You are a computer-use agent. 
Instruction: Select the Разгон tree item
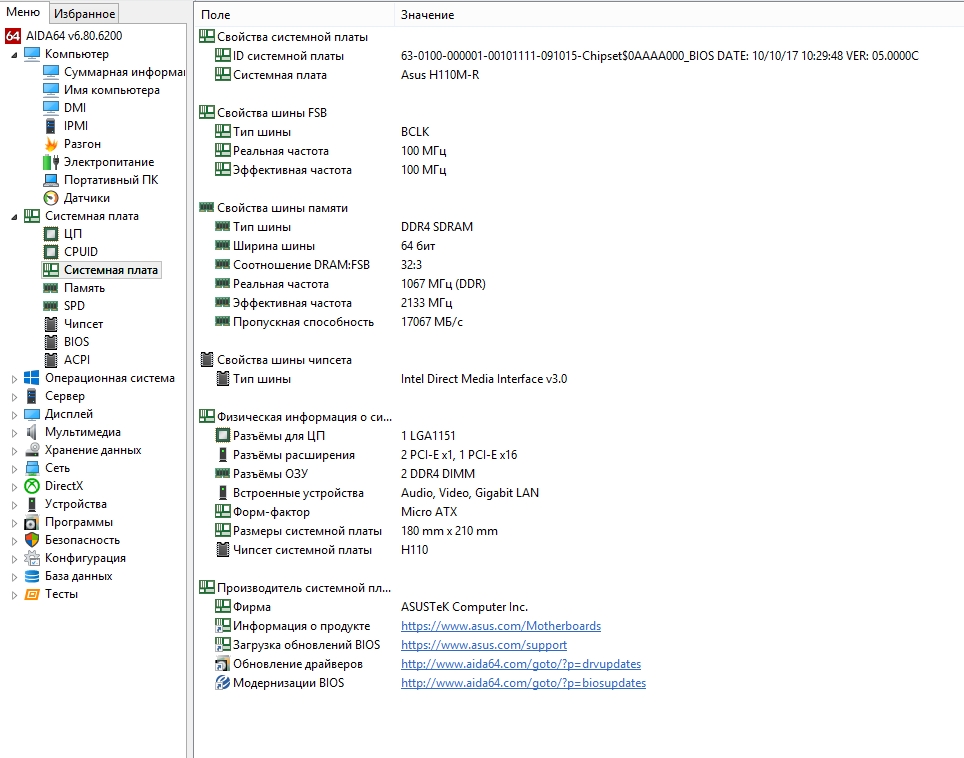pos(82,144)
